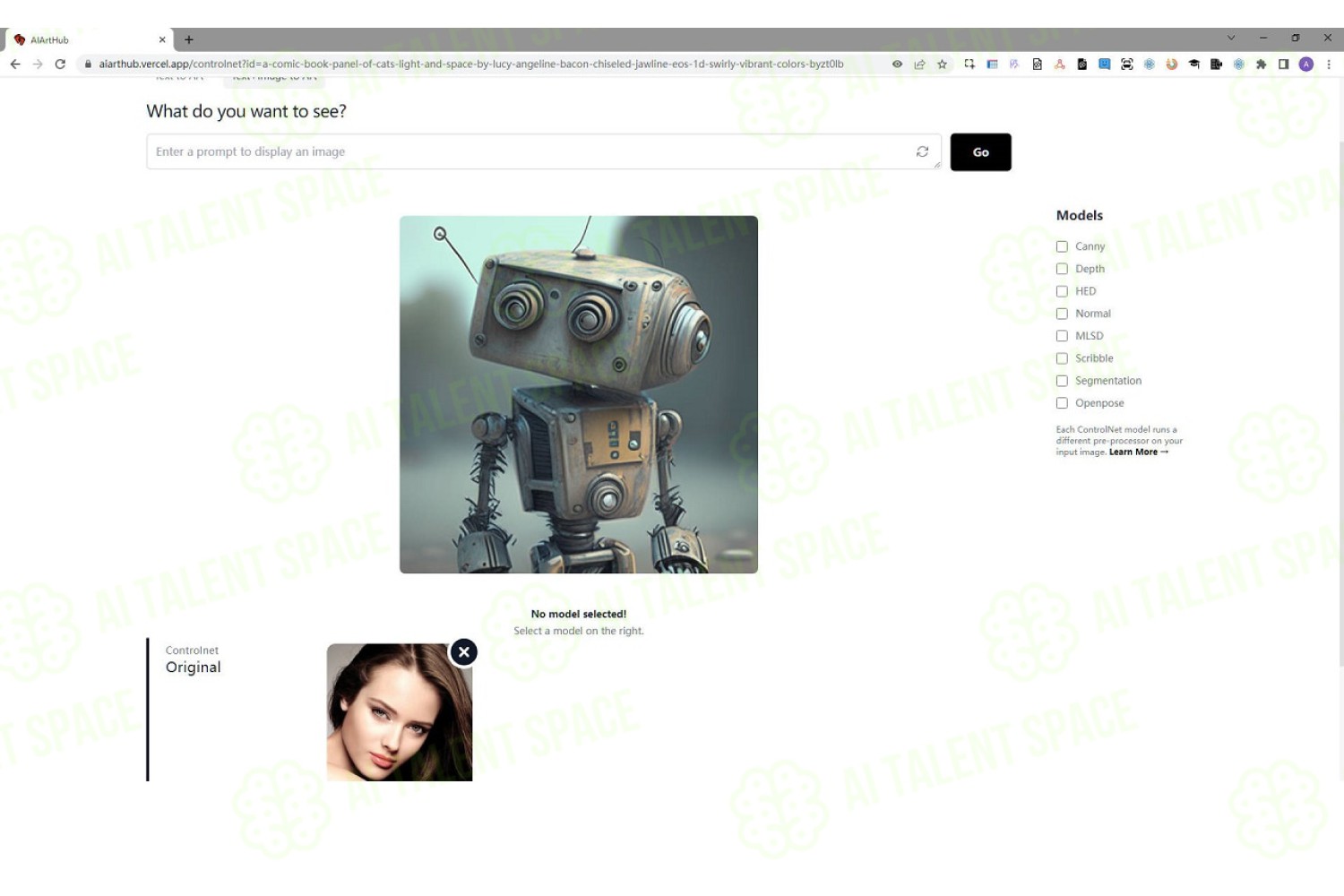Select the AIArtHub browser tab
This screenshot has width=1344, height=896.
tap(88, 39)
